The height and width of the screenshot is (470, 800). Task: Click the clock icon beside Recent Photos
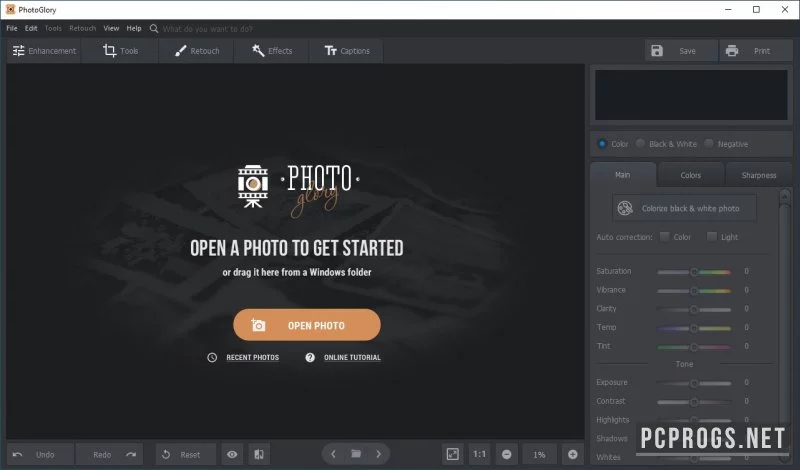tap(212, 358)
